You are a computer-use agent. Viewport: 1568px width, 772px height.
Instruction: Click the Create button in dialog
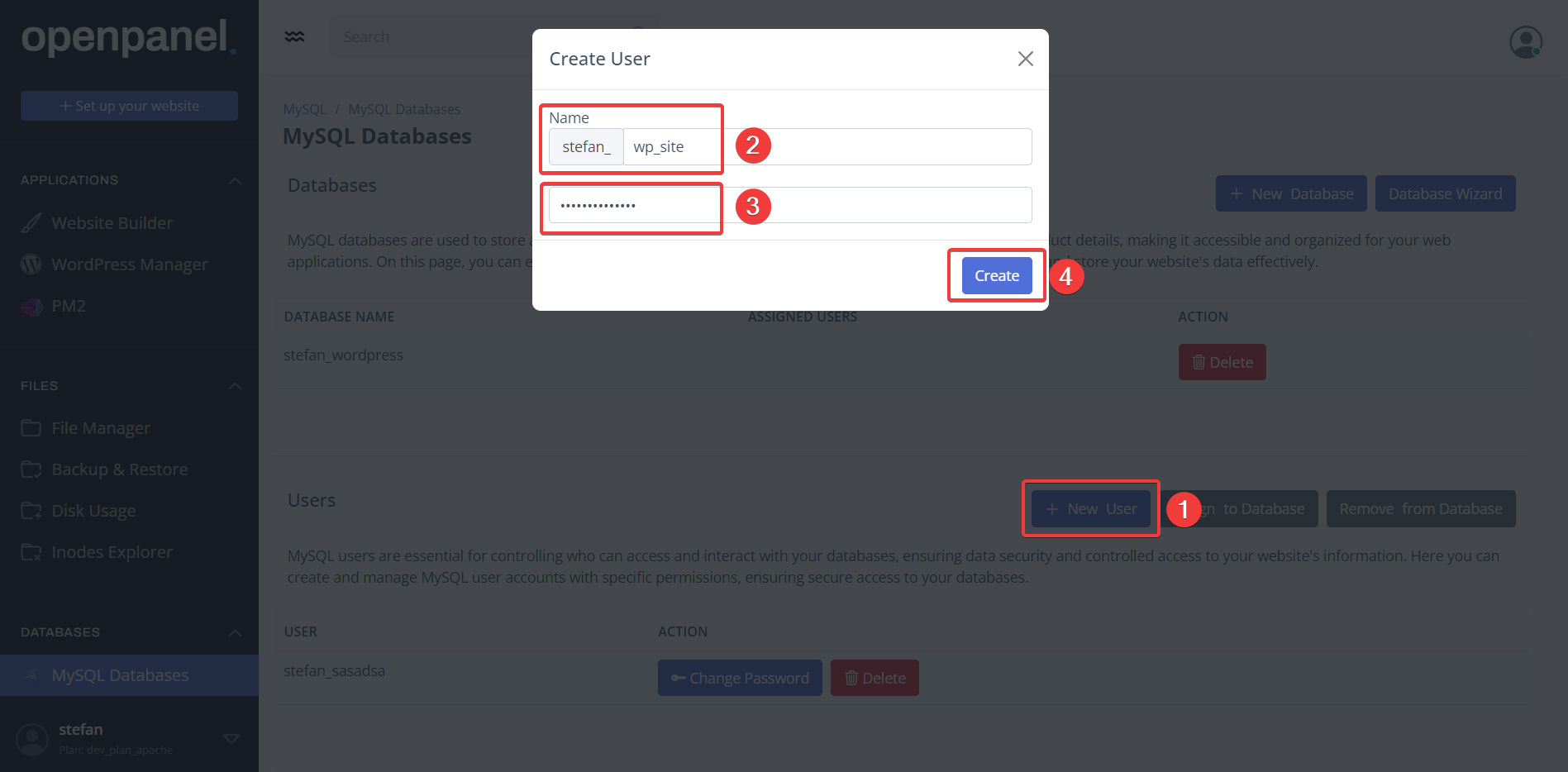pos(996,276)
